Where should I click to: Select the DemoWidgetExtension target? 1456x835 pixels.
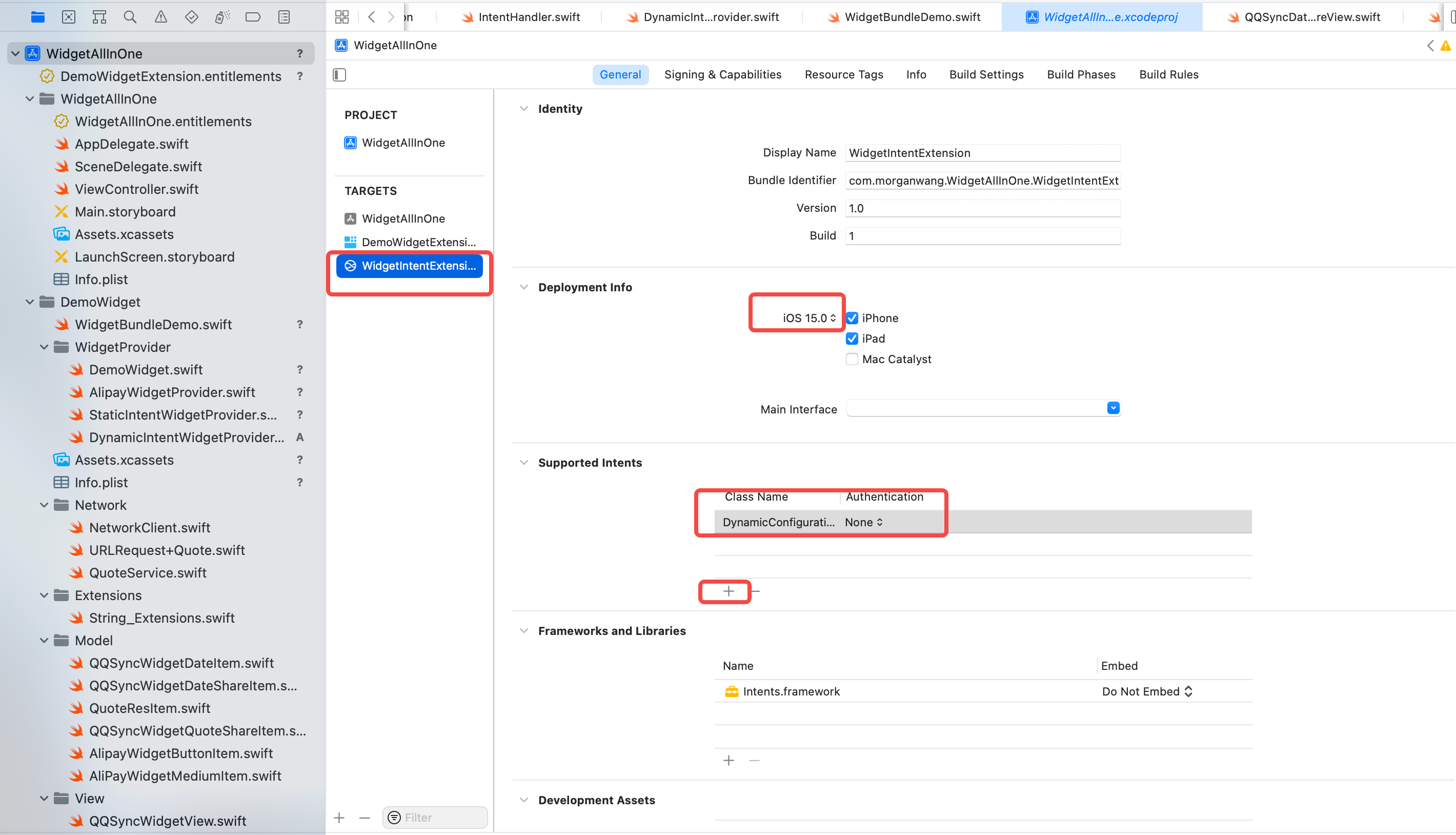(418, 242)
